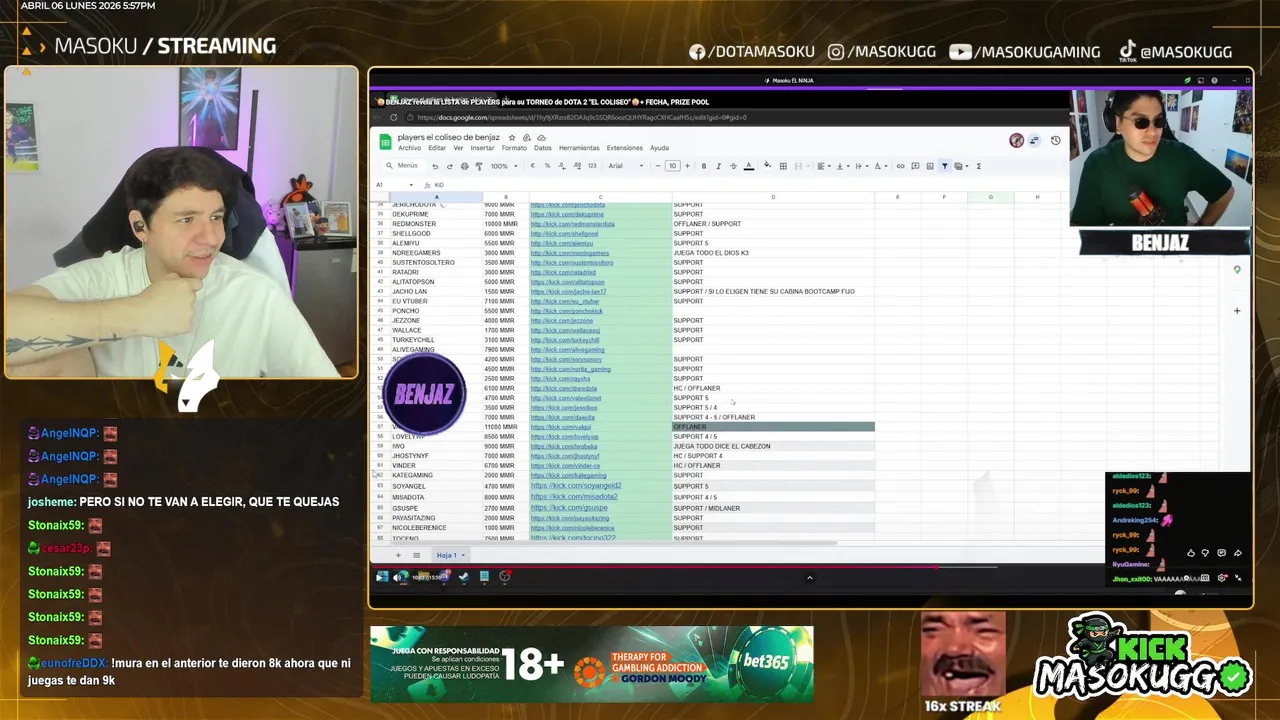Click the font size field showing 10
Screen dimensions: 1280x720
pyautogui.click(x=672, y=166)
